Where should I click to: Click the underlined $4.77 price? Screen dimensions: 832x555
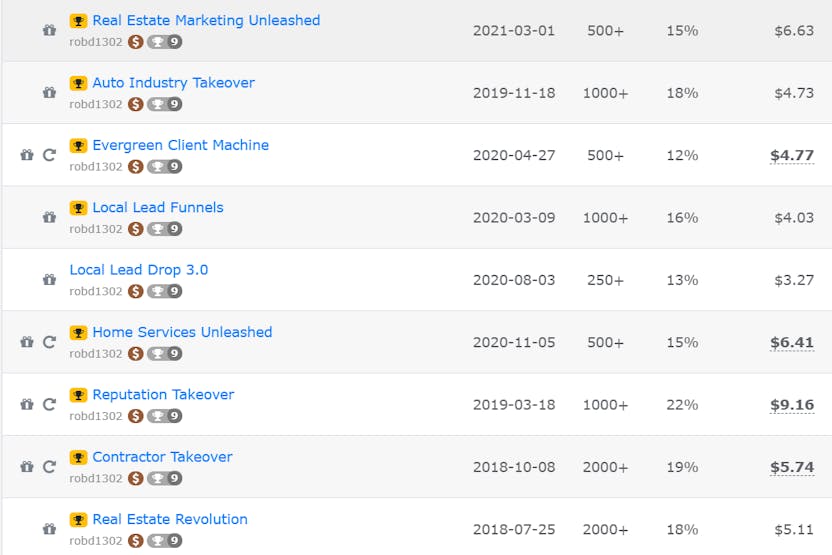click(x=792, y=155)
